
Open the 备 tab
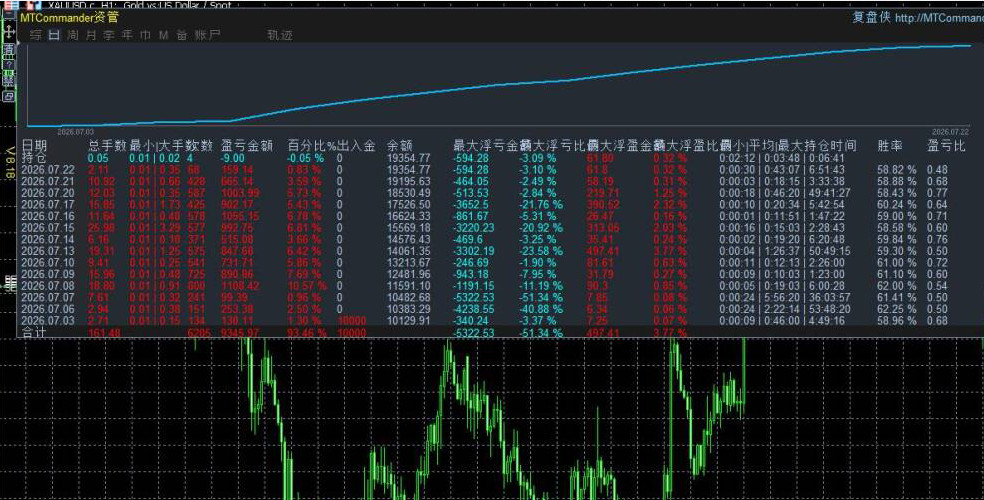pos(182,35)
